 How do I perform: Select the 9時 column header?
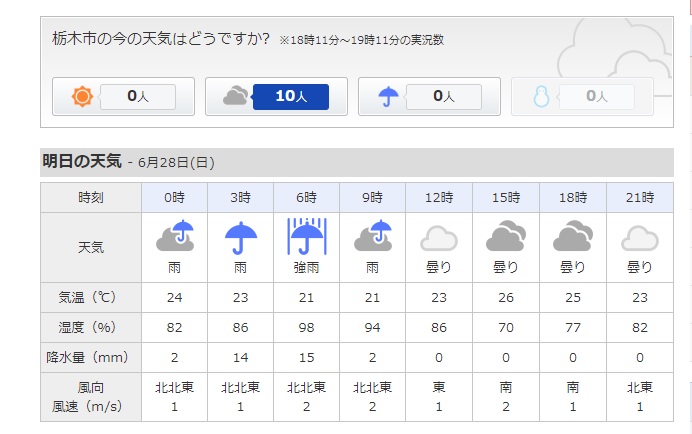(x=373, y=197)
